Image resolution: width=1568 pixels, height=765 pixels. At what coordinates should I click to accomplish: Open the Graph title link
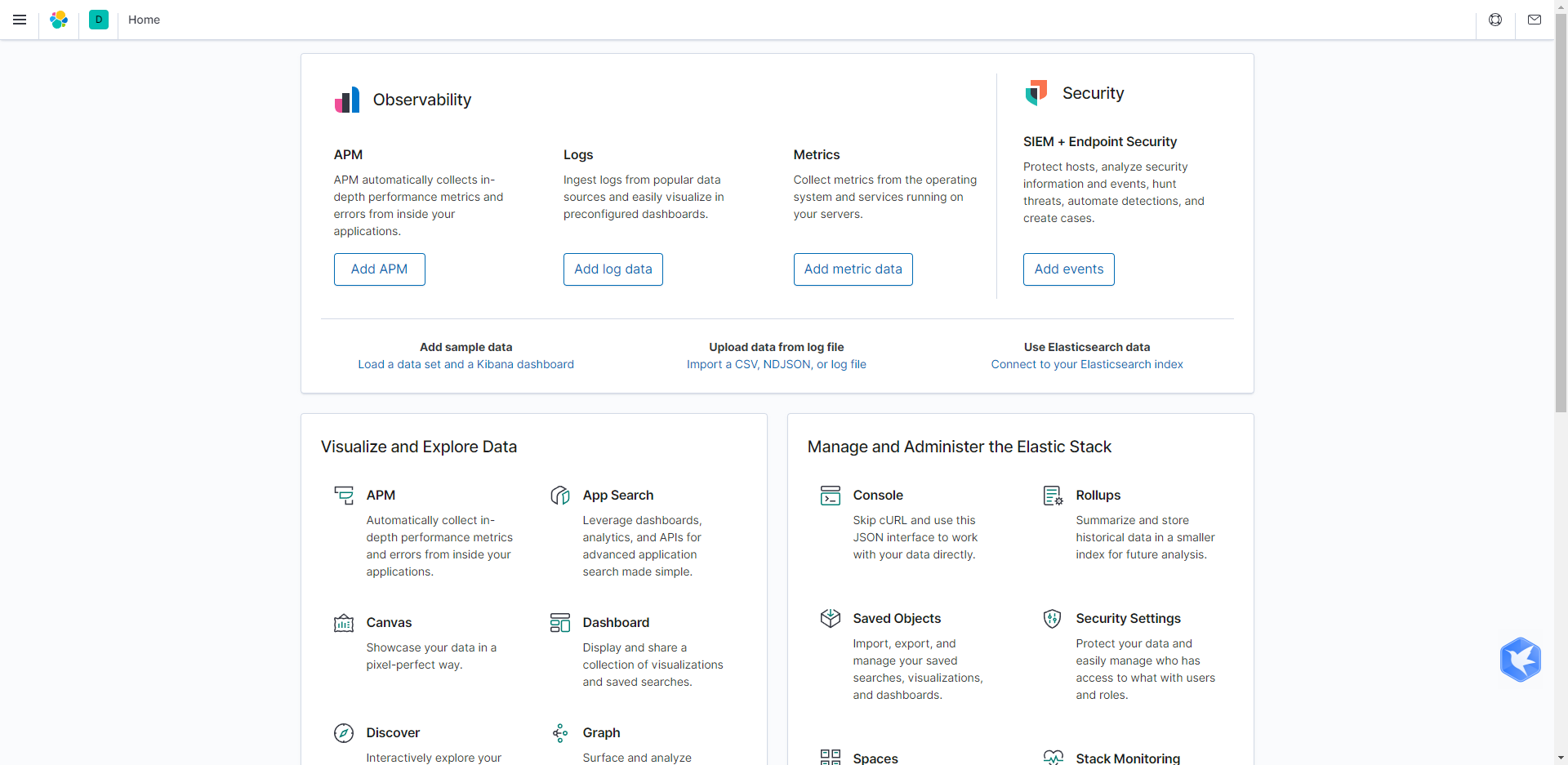601,732
